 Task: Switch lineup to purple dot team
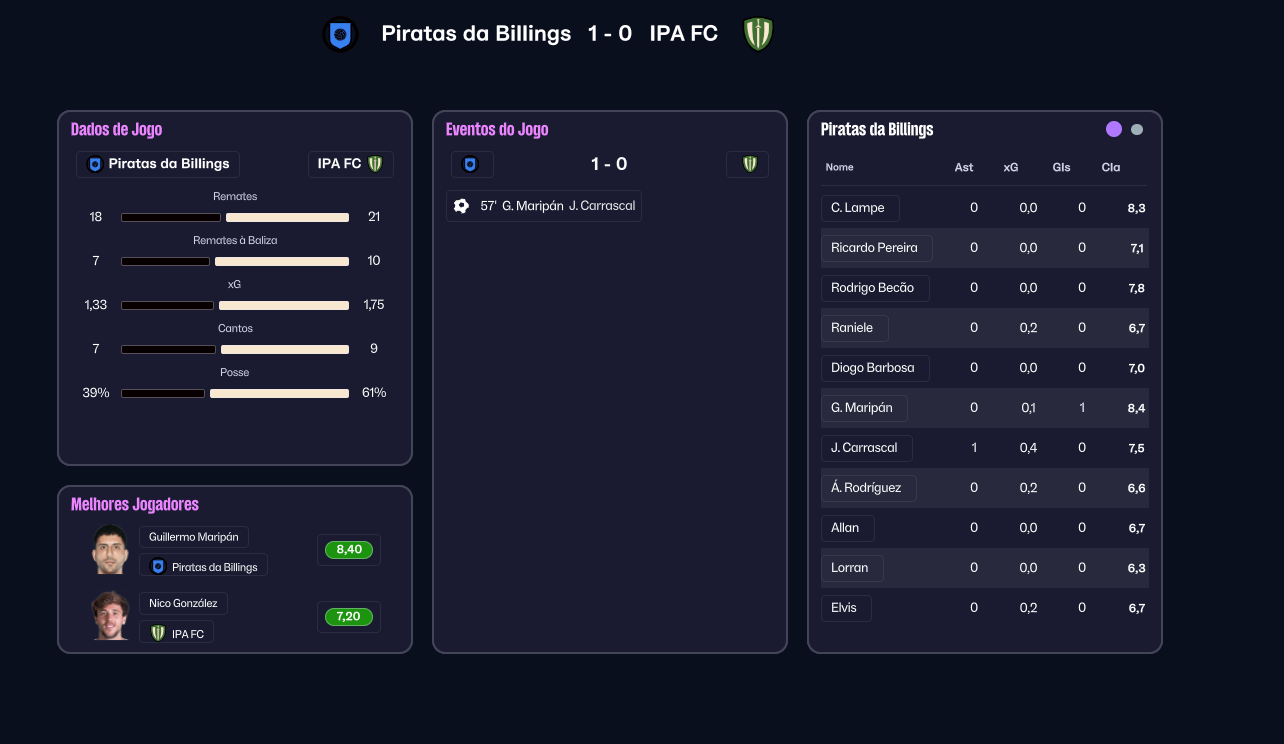1114,129
